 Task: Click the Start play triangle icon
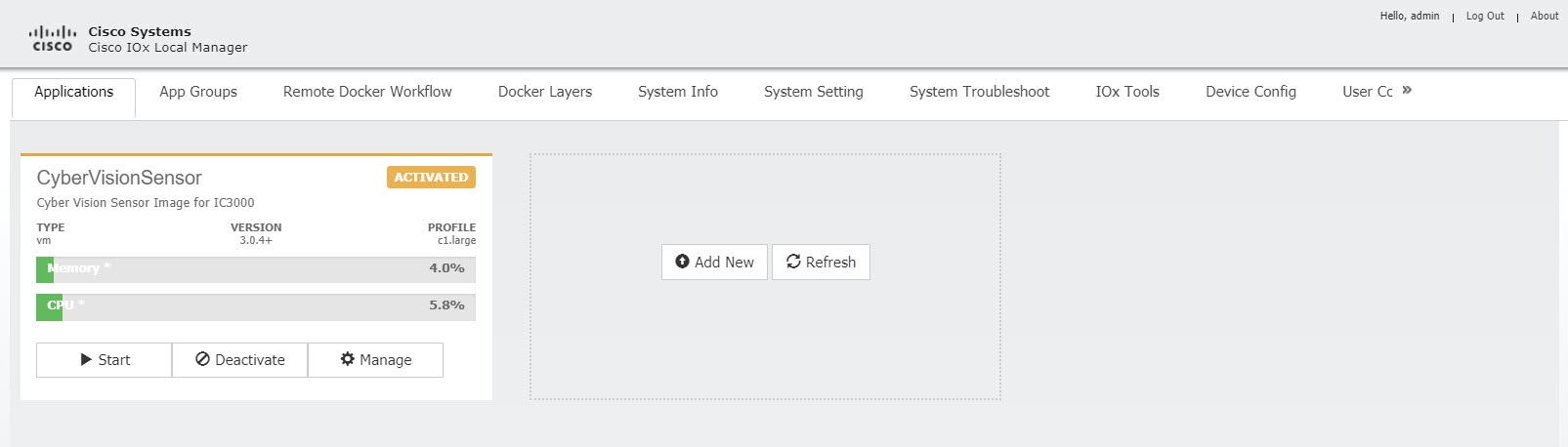pyautogui.click(x=86, y=359)
